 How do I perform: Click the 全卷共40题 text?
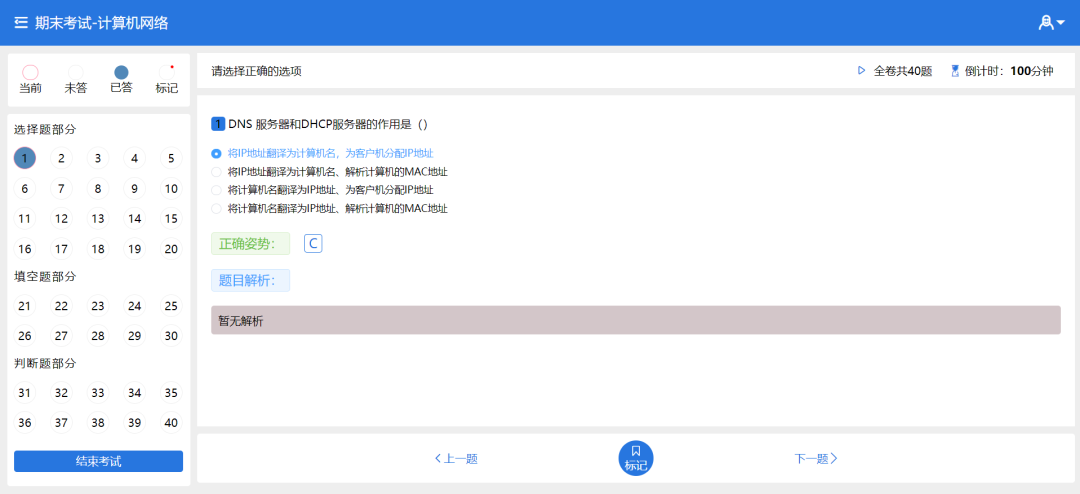(x=902, y=70)
